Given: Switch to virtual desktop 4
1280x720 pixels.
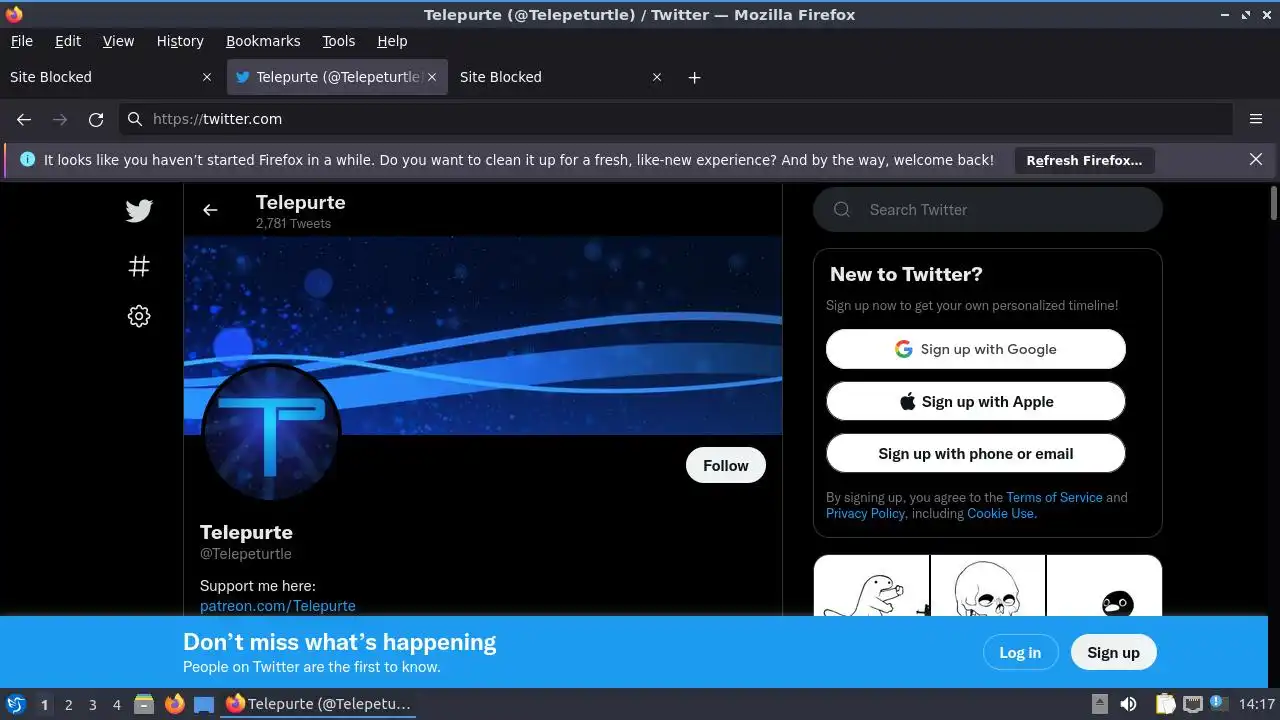Looking at the screenshot, I should [116, 705].
